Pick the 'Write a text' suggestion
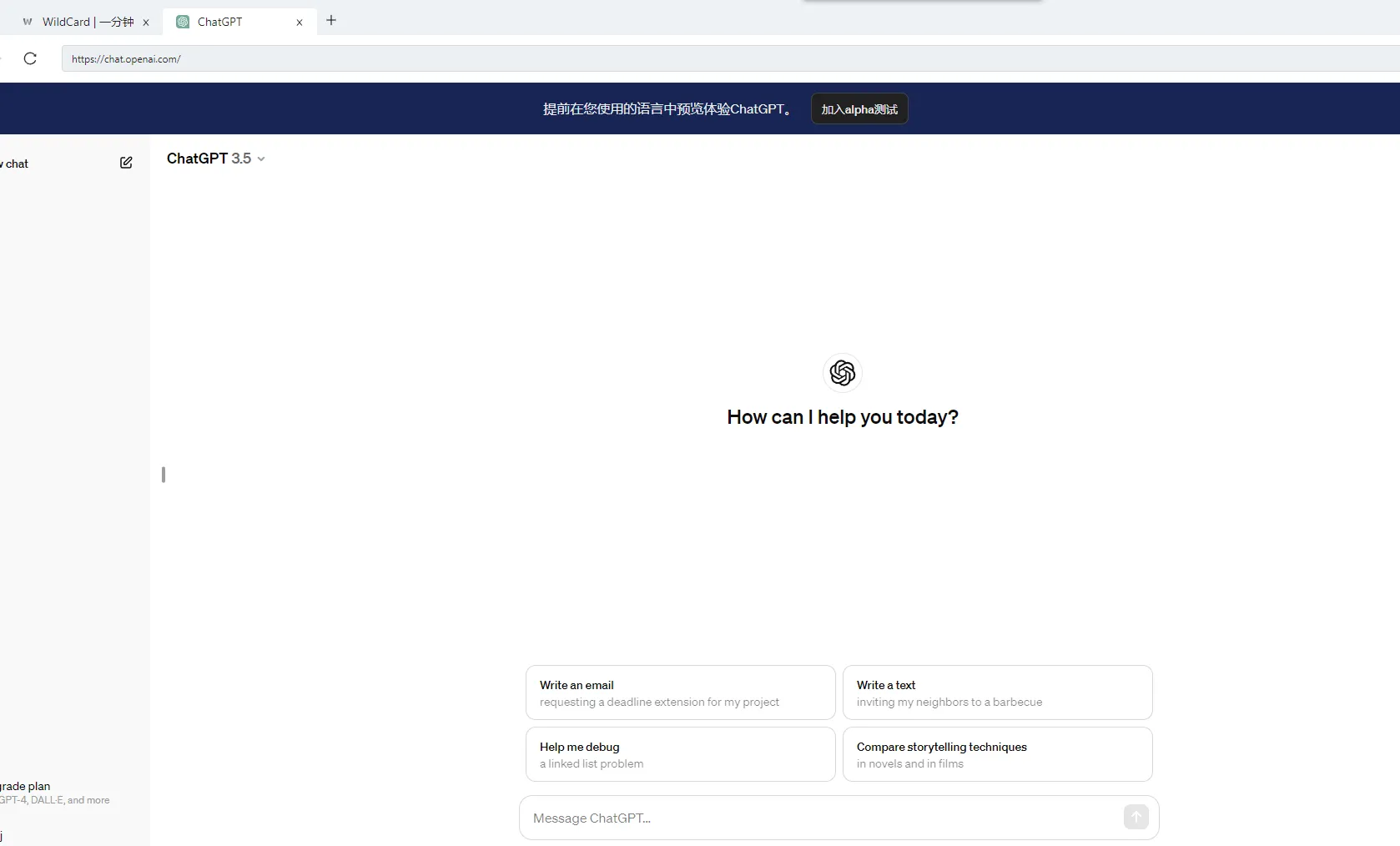The width and height of the screenshot is (1400, 846). [x=997, y=692]
